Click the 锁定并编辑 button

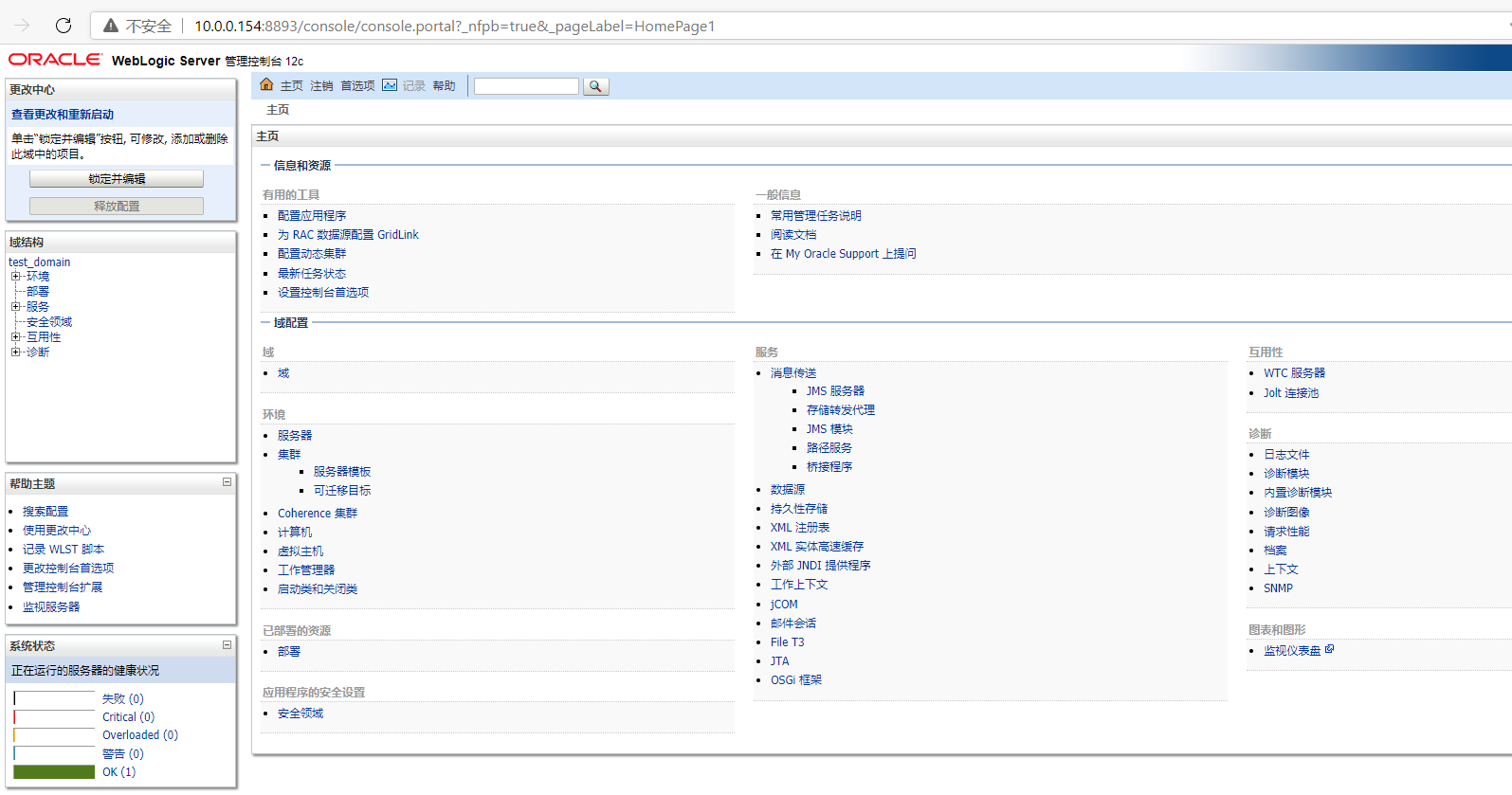(117, 179)
